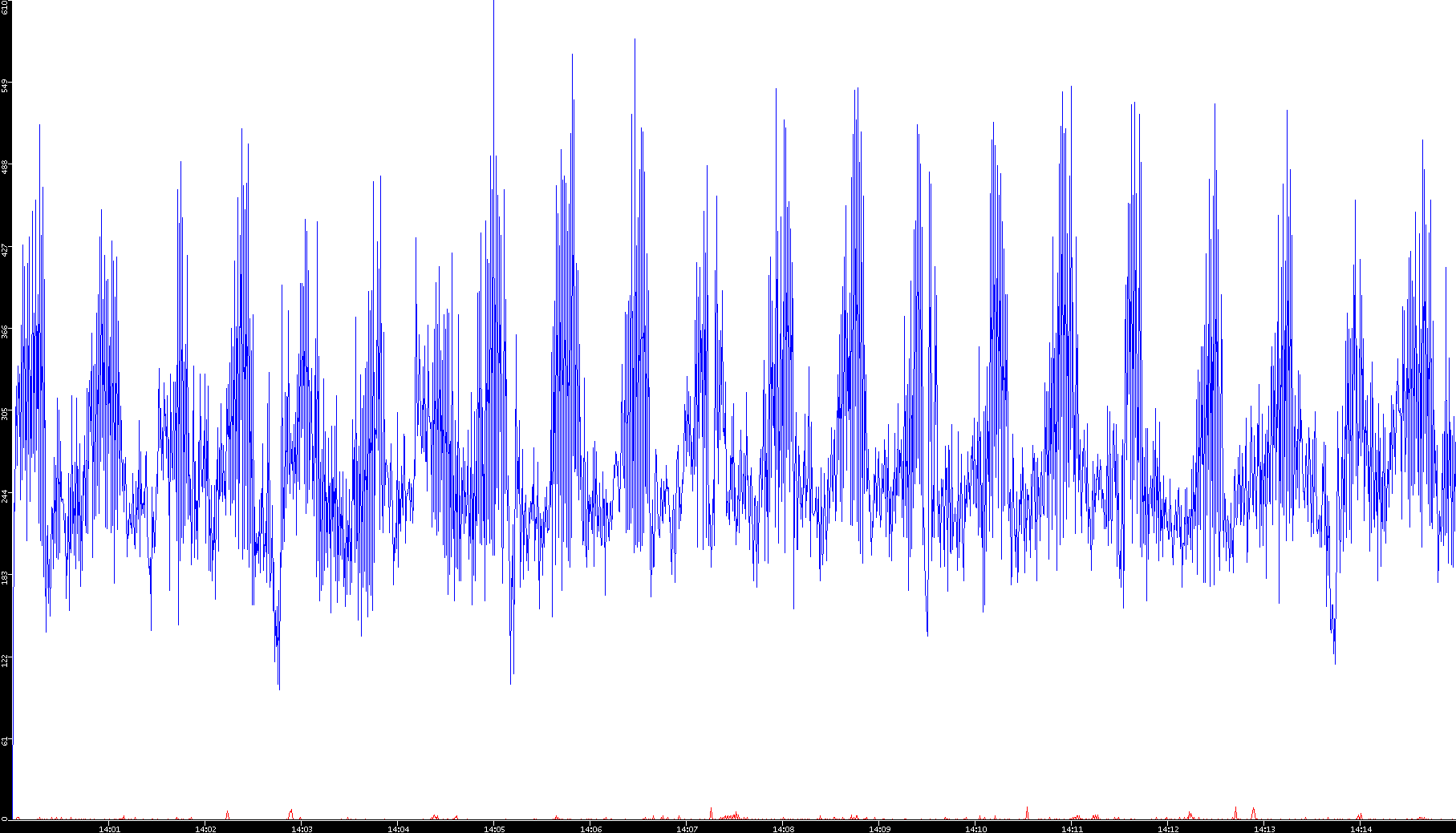The width and height of the screenshot is (1456, 833).
Task: Select the 183 value on the vertical axis
Action: [6, 577]
